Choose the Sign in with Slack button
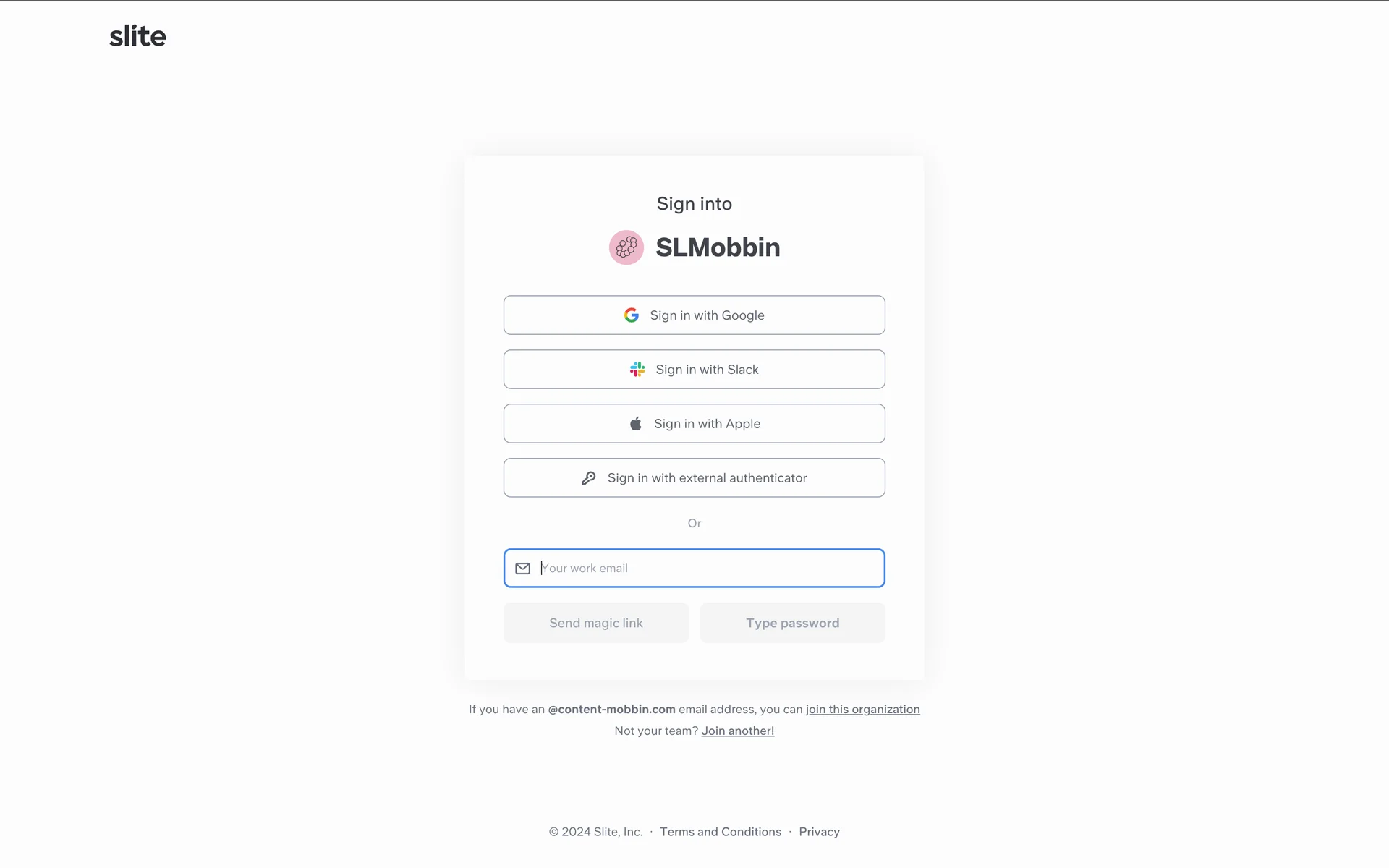The width and height of the screenshot is (1389, 868). [694, 370]
